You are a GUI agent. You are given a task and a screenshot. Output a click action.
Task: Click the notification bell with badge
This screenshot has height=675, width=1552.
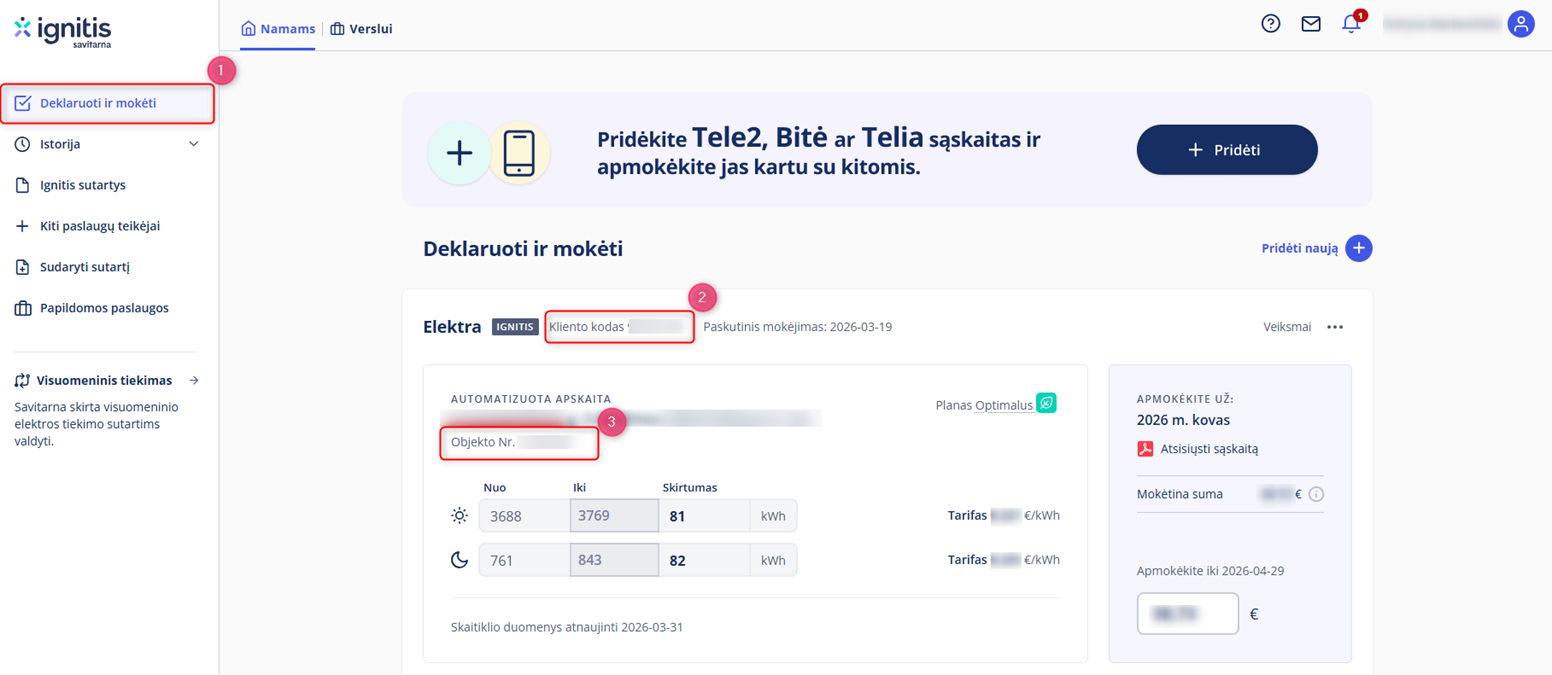pyautogui.click(x=1351, y=23)
